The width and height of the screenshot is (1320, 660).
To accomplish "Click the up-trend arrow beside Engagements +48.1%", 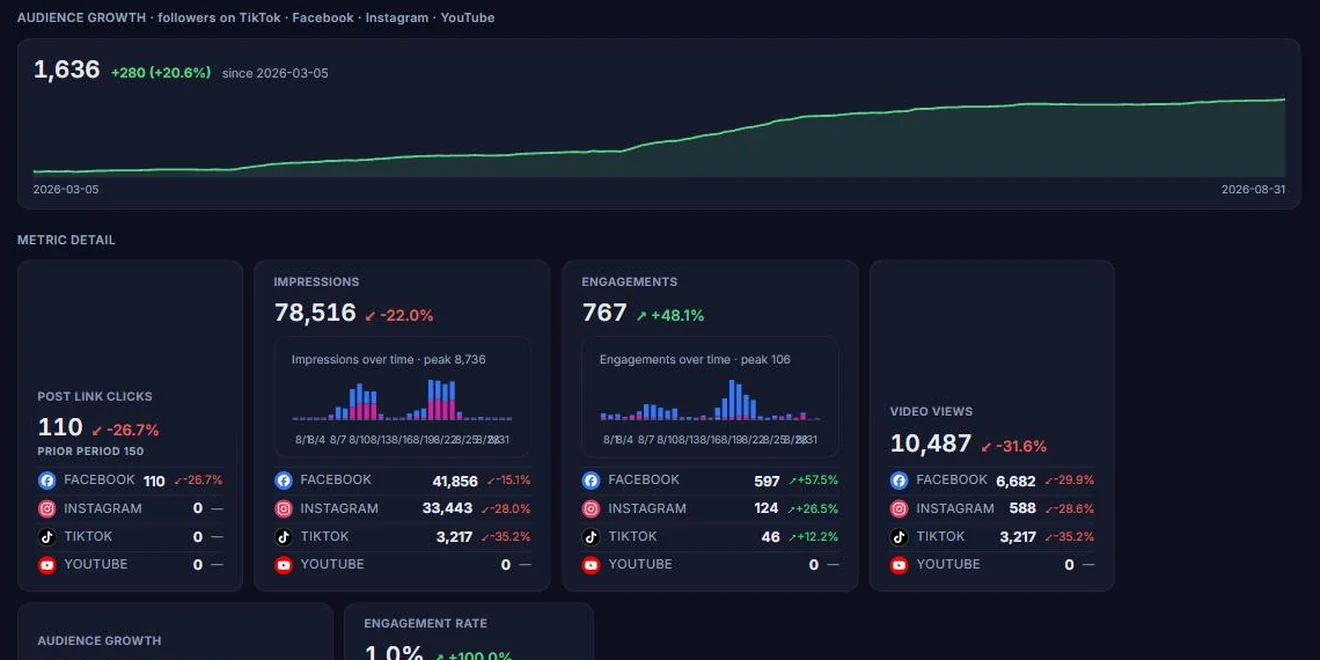I will click(641, 315).
